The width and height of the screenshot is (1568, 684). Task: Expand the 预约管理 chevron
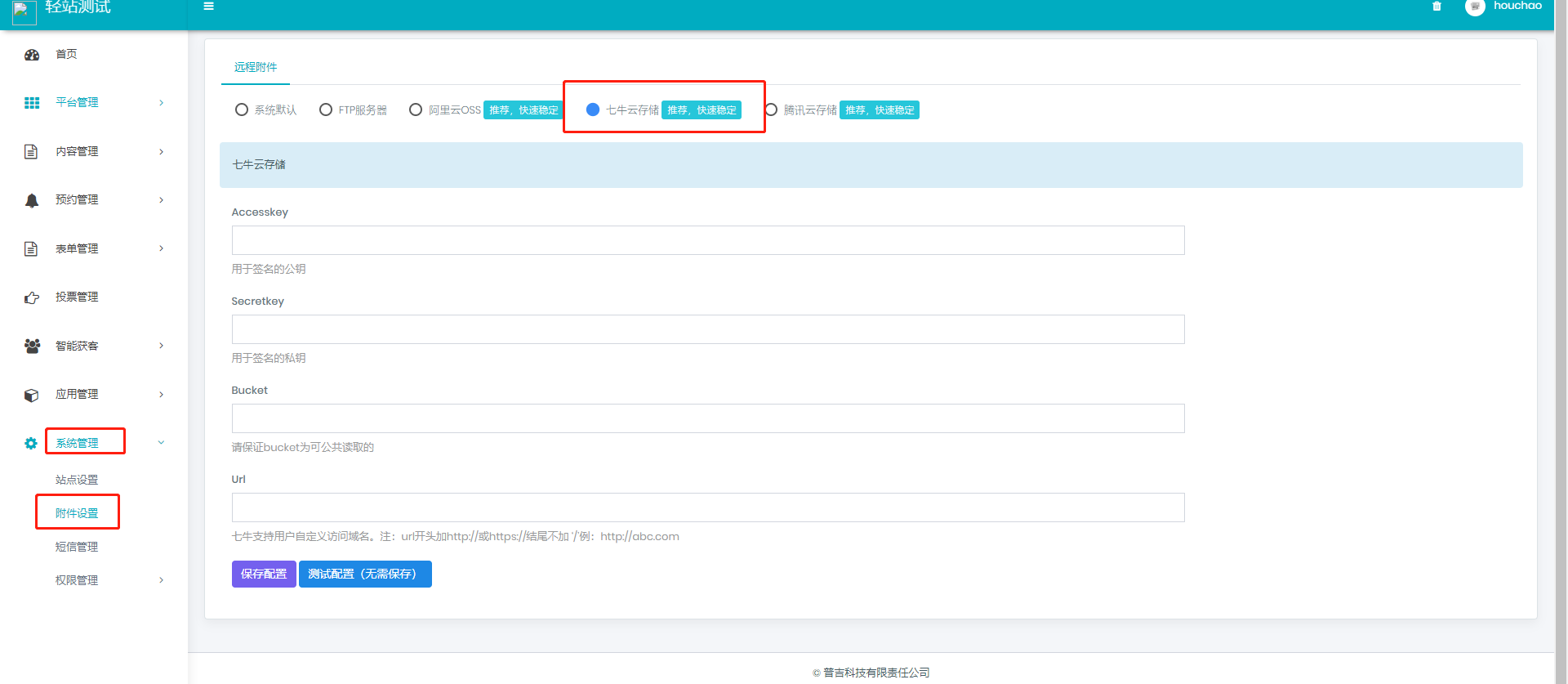tap(161, 200)
